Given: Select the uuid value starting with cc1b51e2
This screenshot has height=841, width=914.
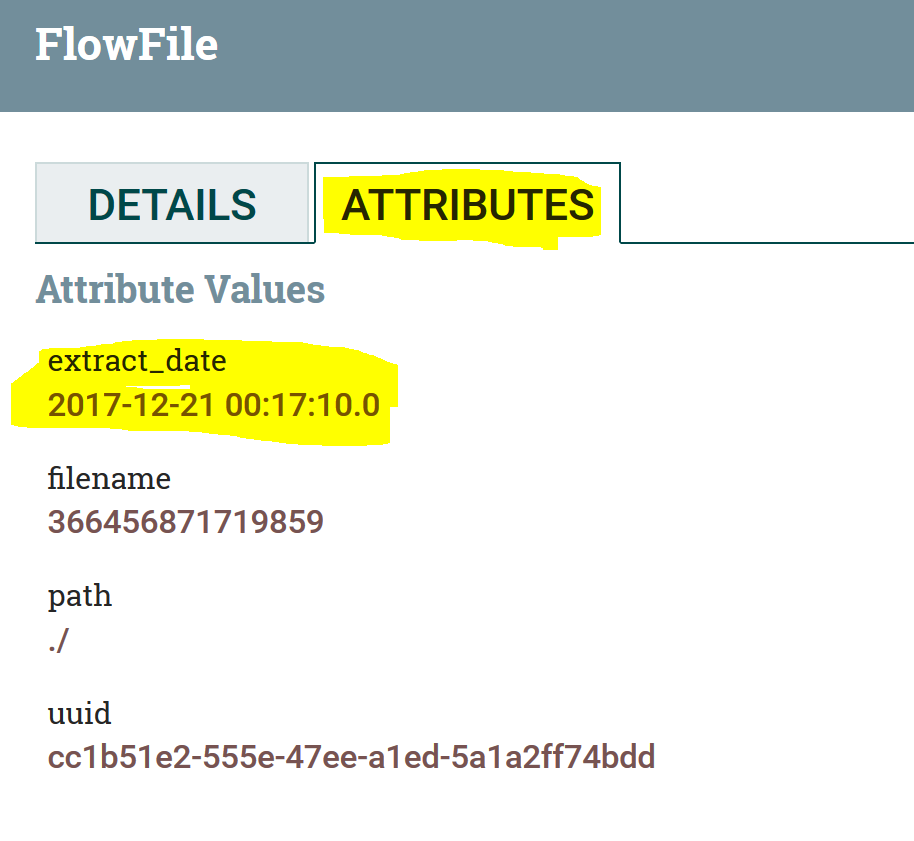Looking at the screenshot, I should tap(350, 758).
